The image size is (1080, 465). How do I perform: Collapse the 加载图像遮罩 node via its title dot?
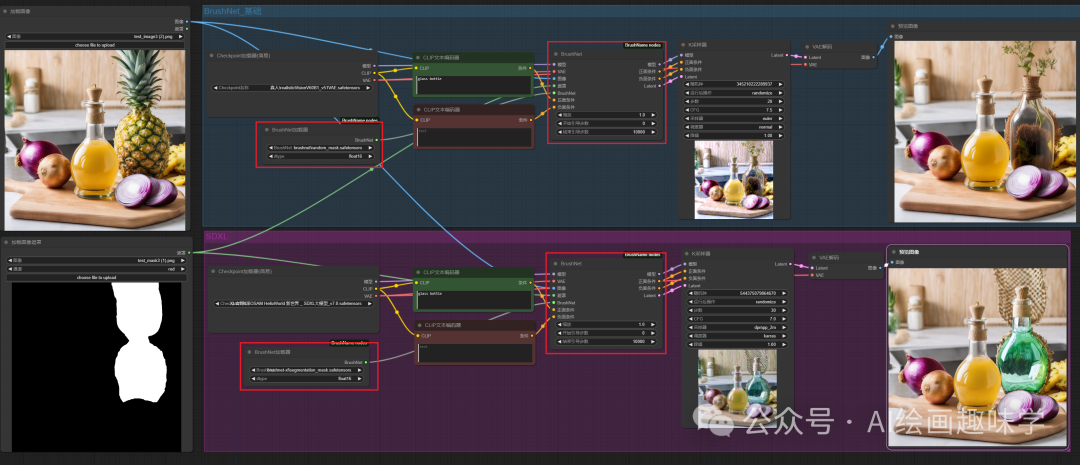point(7,242)
